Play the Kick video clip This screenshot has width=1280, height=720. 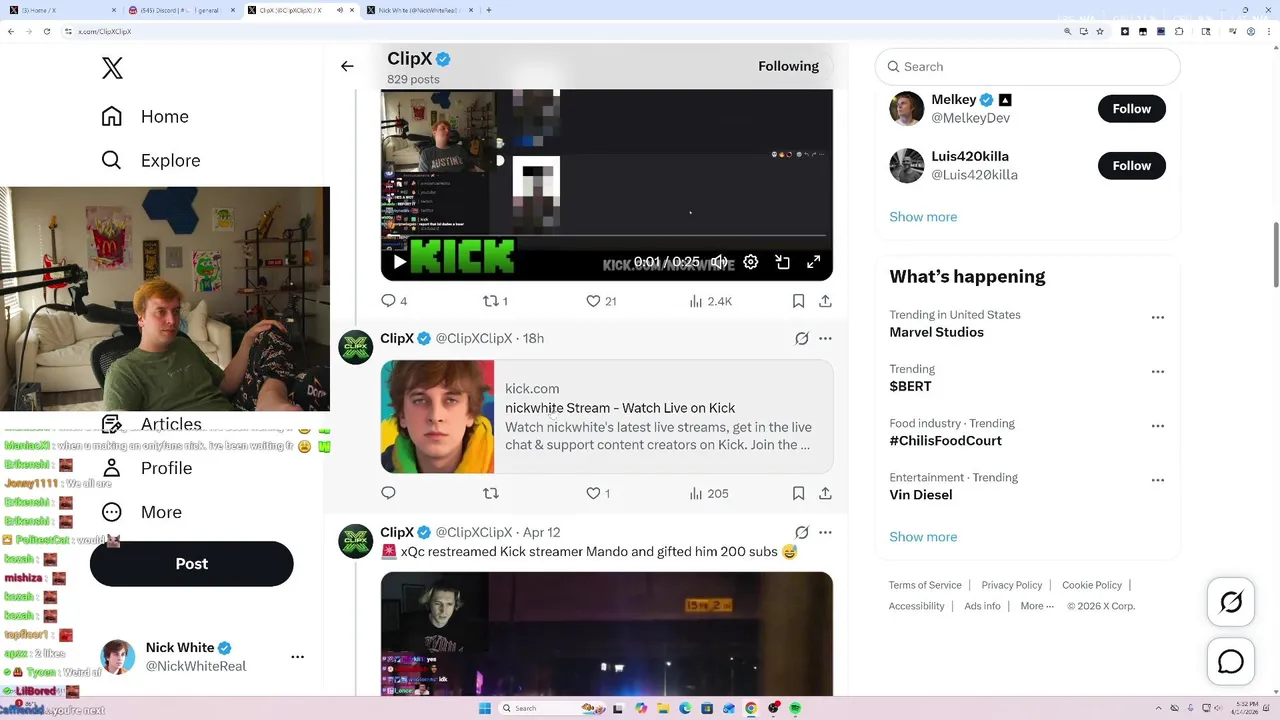(x=399, y=262)
